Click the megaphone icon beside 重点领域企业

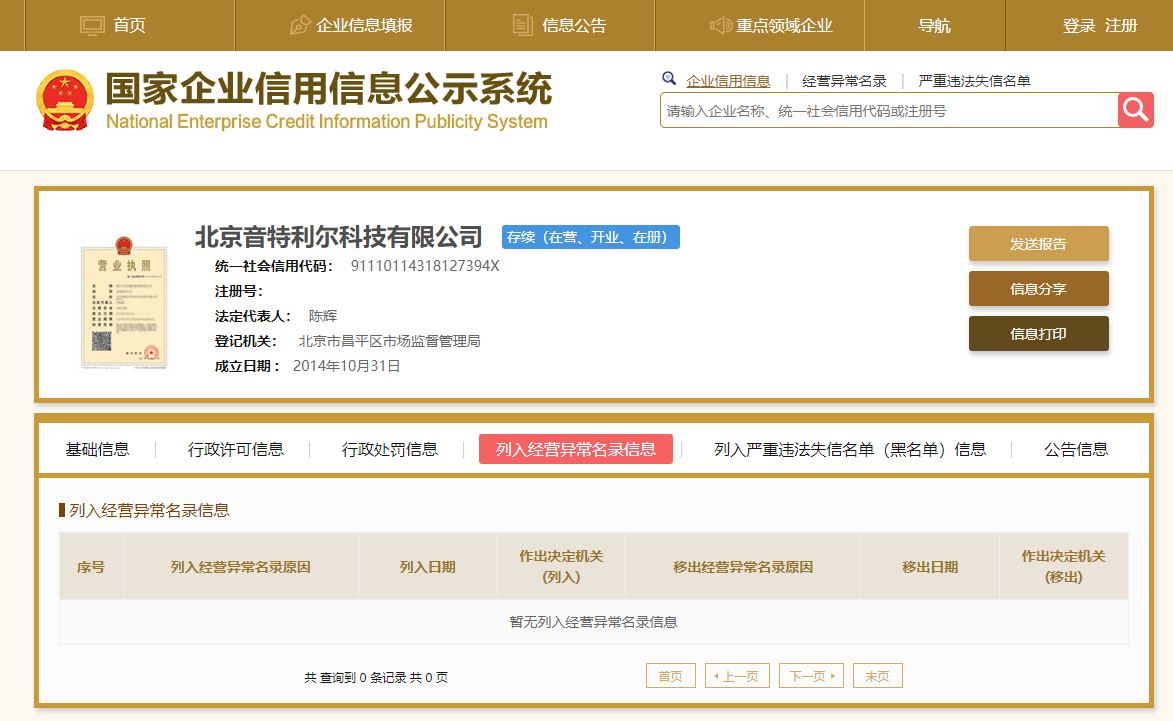click(720, 25)
